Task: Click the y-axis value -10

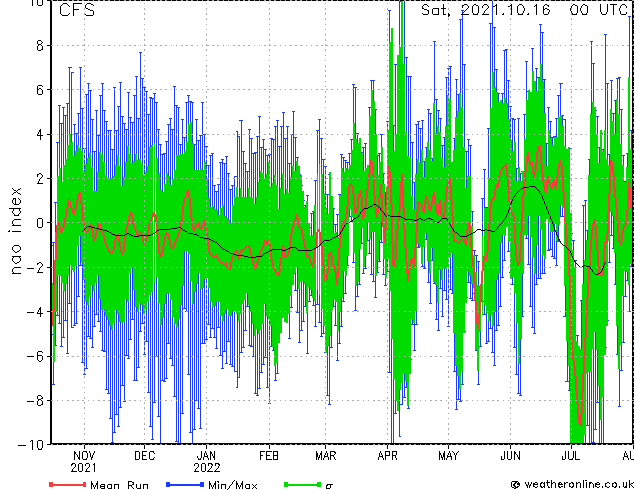Action: pos(31,445)
